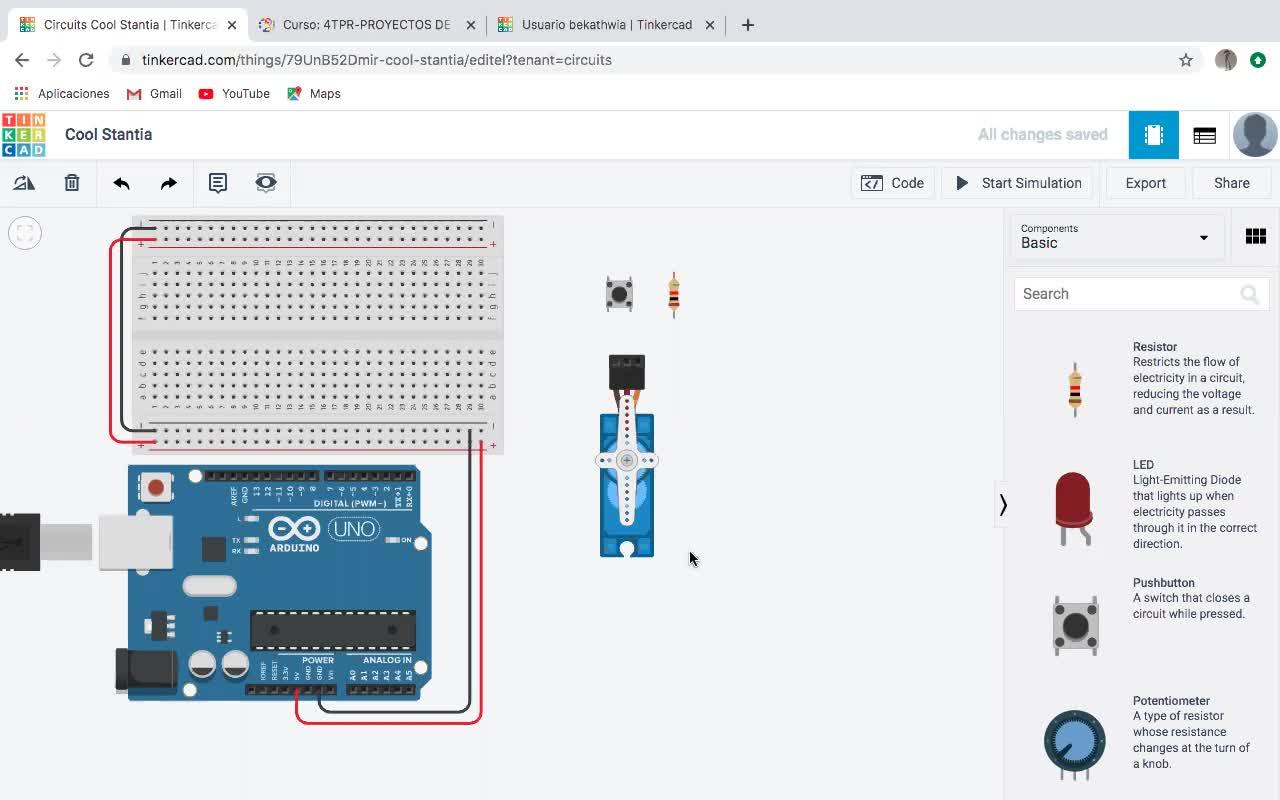Click the Share button
Image resolution: width=1280 pixels, height=800 pixels.
point(1231,183)
